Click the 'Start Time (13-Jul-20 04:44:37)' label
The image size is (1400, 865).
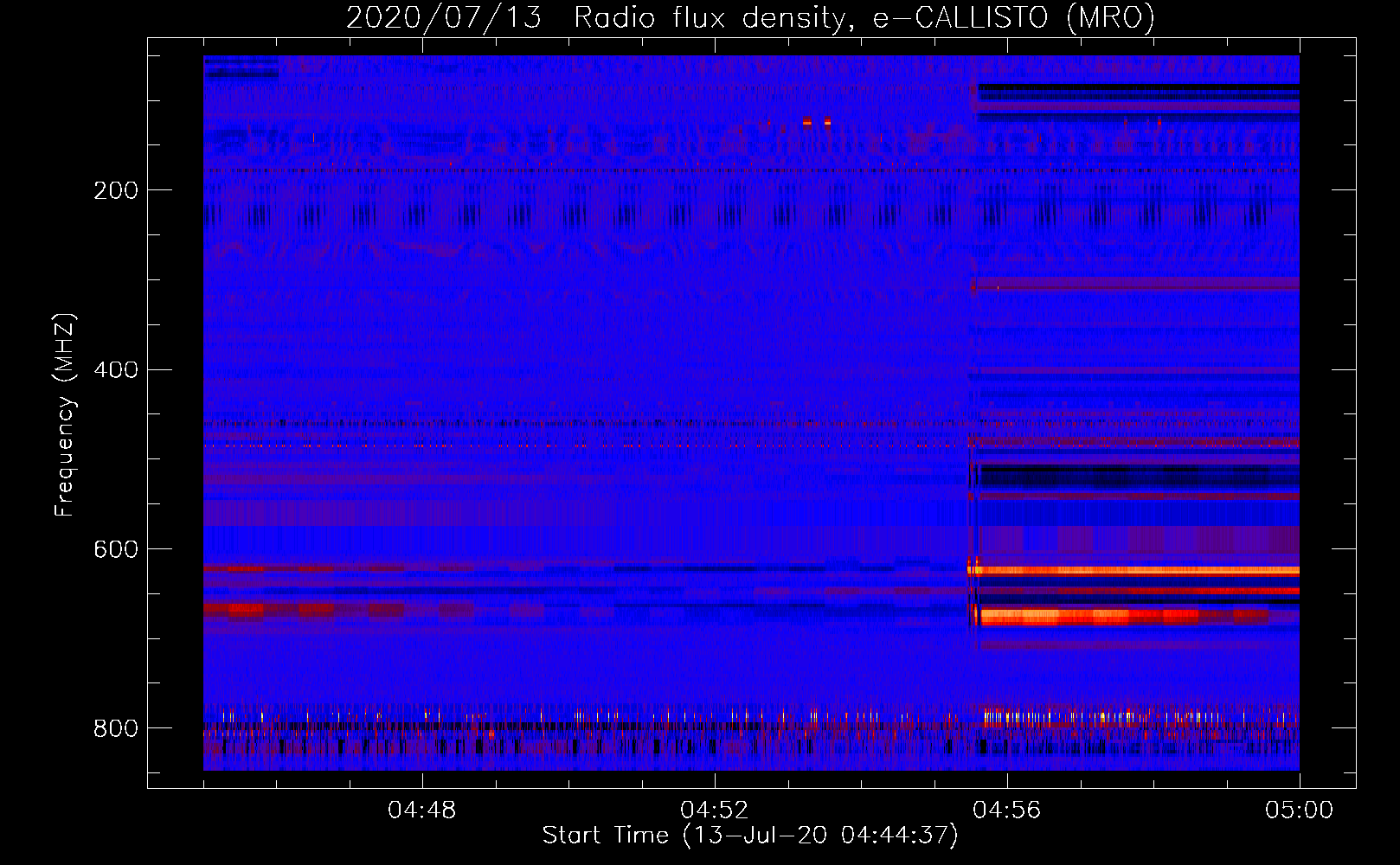pyautogui.click(x=750, y=836)
